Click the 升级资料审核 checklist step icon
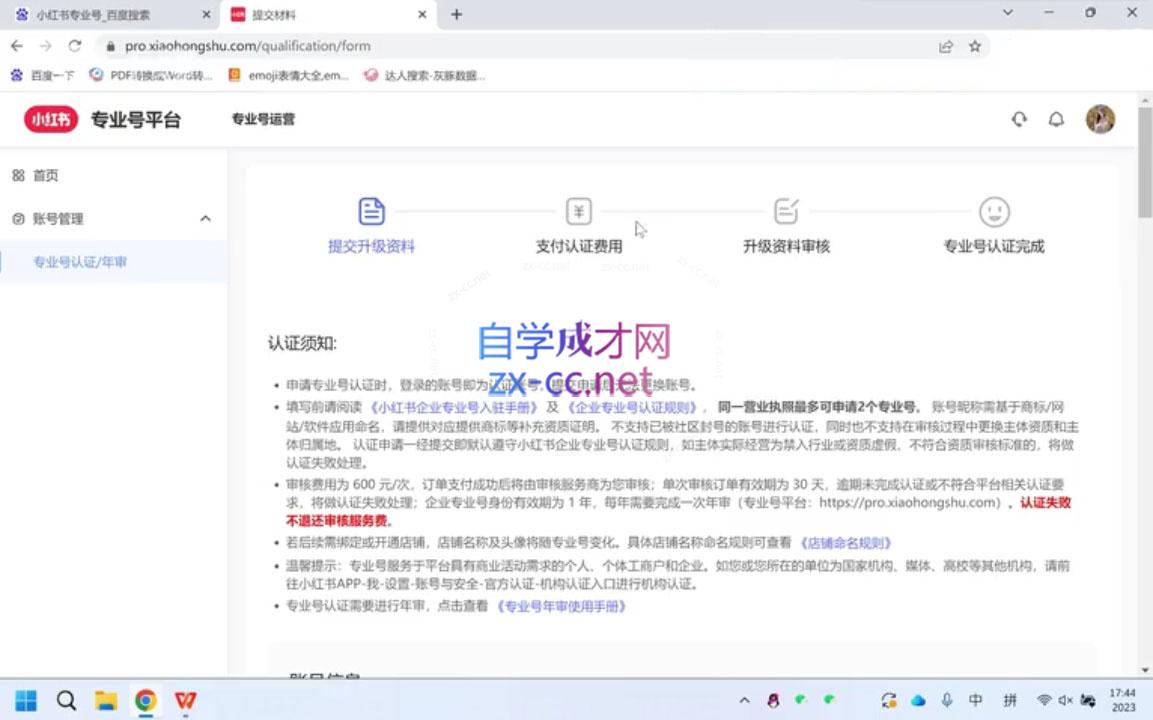The height and width of the screenshot is (720, 1153). click(x=786, y=210)
